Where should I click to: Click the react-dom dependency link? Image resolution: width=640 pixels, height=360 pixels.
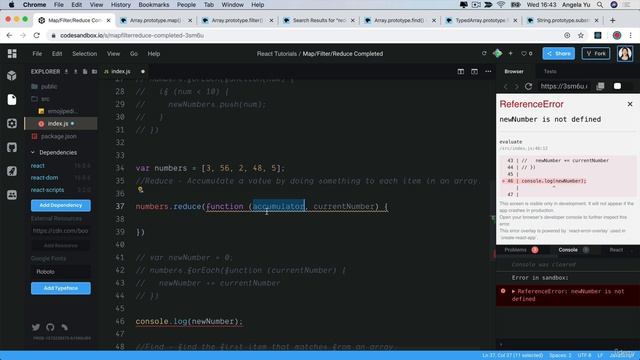44,178
